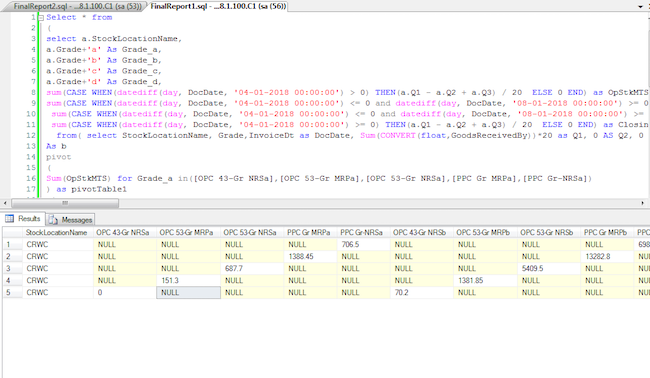The image size is (650, 378).
Task: Select result row 4 by its row header
Action: [x=12, y=281]
